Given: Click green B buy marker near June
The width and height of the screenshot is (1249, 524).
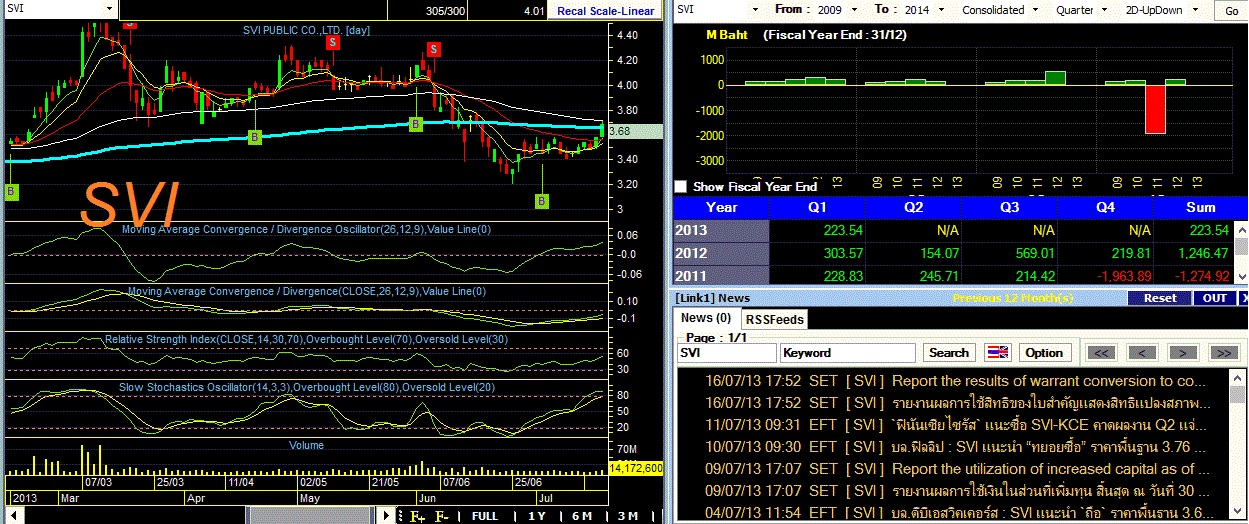Looking at the screenshot, I should click(416, 123).
